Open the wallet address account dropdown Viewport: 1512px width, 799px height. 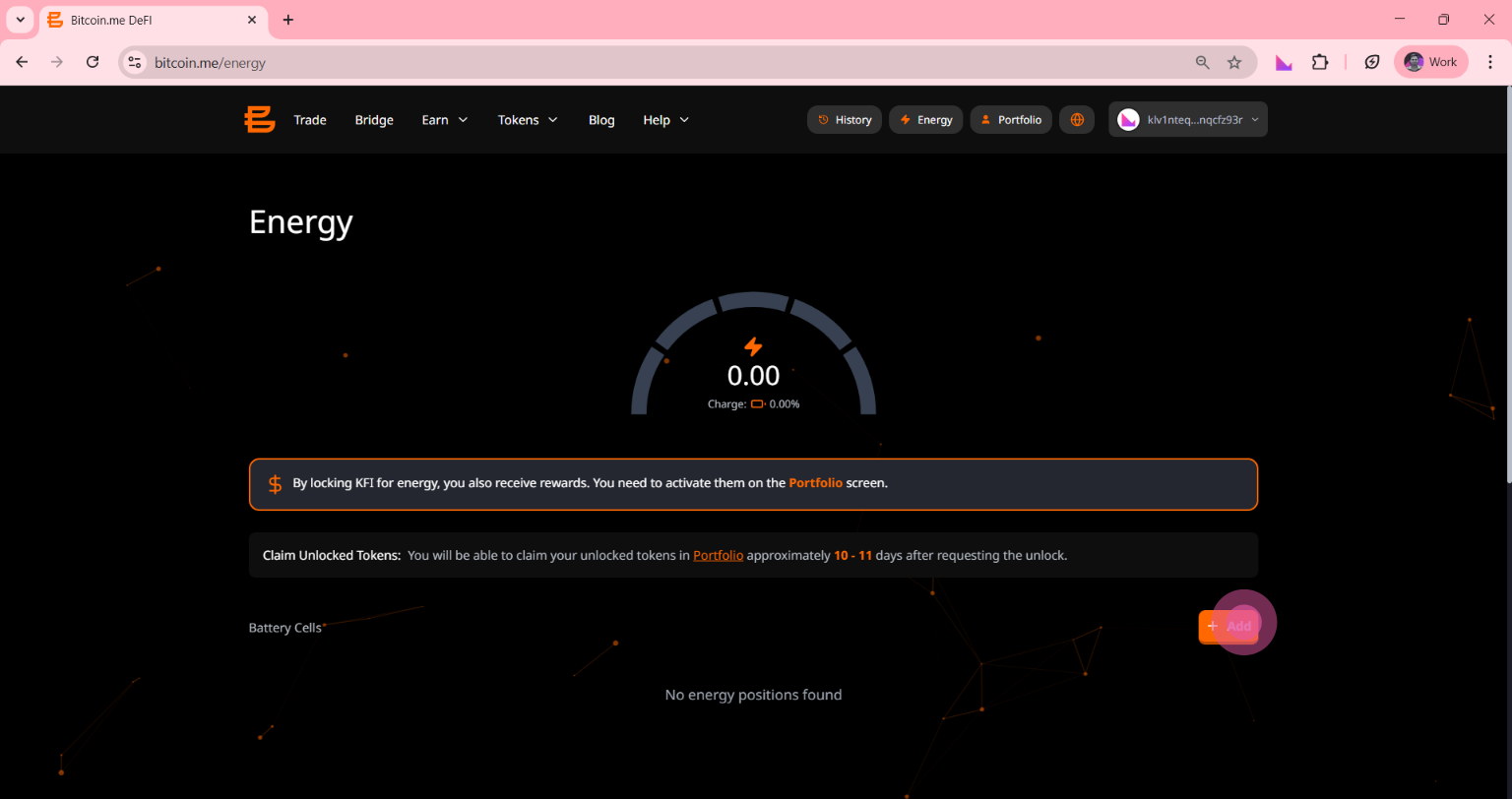coord(1188,120)
